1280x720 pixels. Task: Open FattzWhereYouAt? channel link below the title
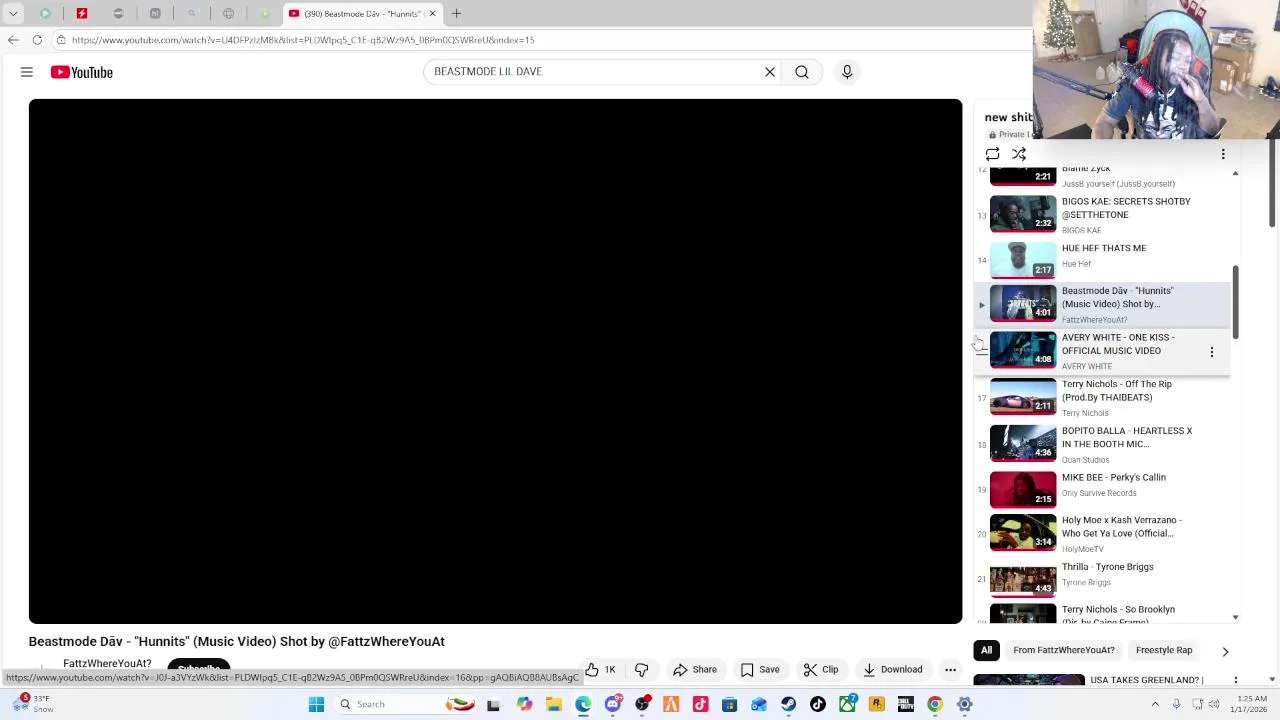[107, 664]
